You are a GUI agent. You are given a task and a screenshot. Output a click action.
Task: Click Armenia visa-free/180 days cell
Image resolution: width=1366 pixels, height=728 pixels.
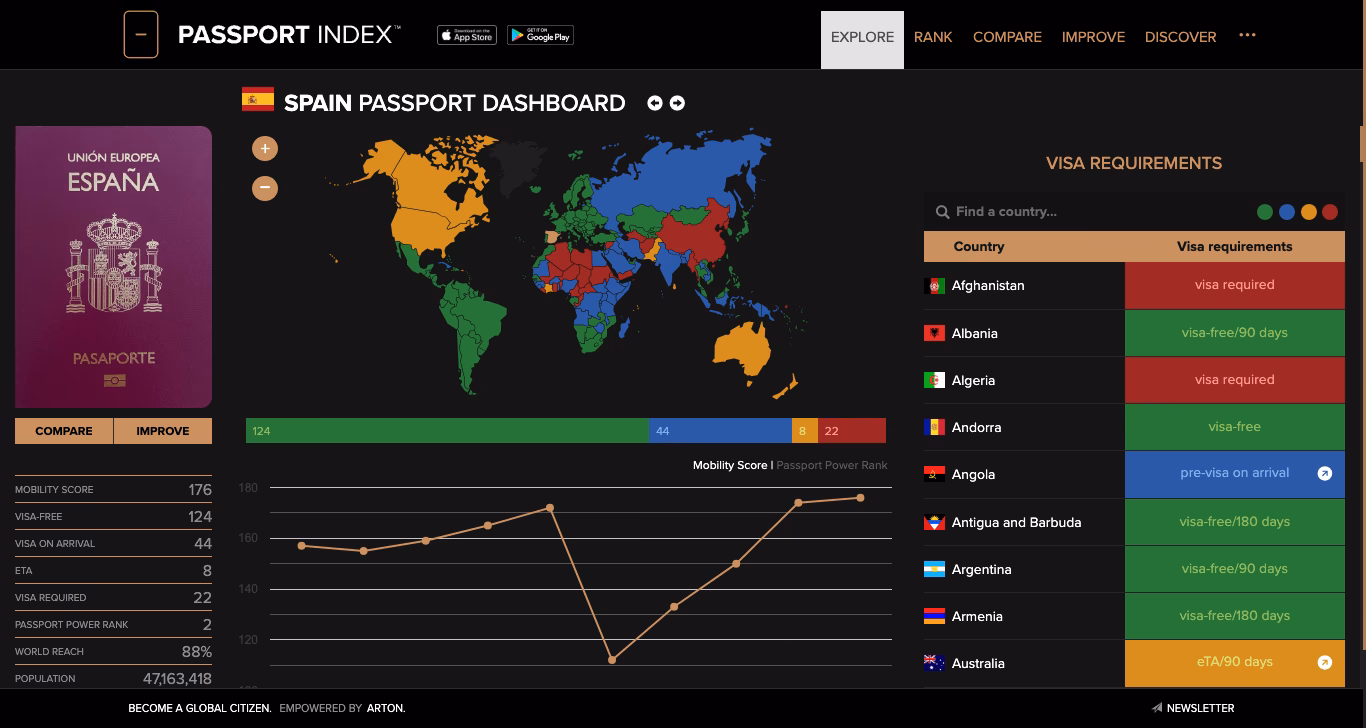(x=1235, y=615)
